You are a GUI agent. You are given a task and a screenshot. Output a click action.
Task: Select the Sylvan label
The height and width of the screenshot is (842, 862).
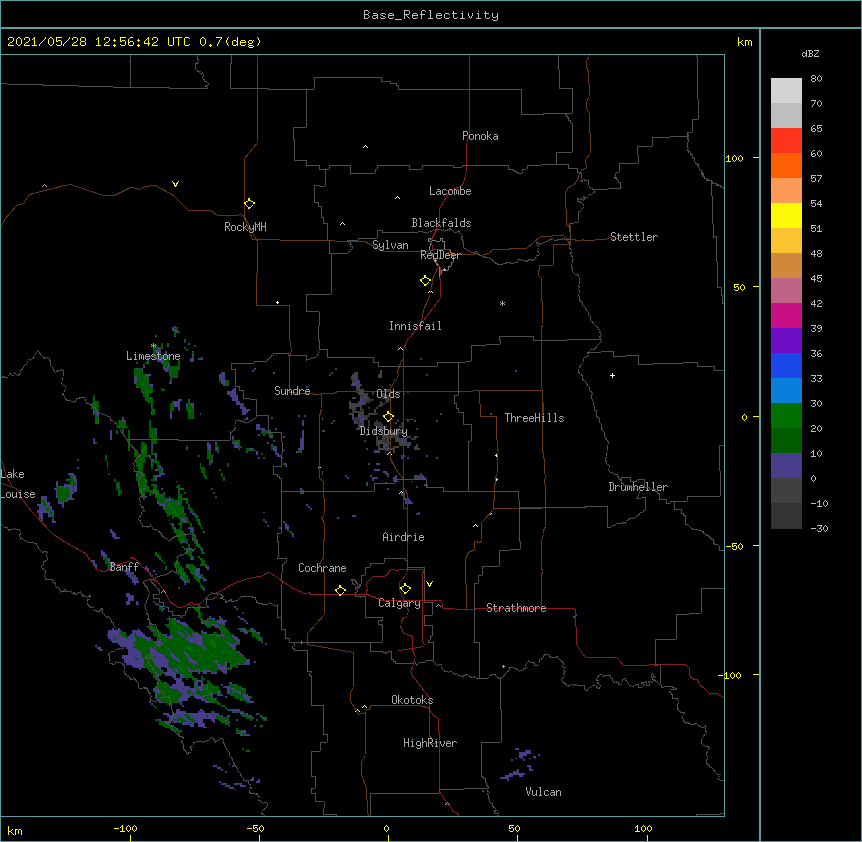point(390,245)
